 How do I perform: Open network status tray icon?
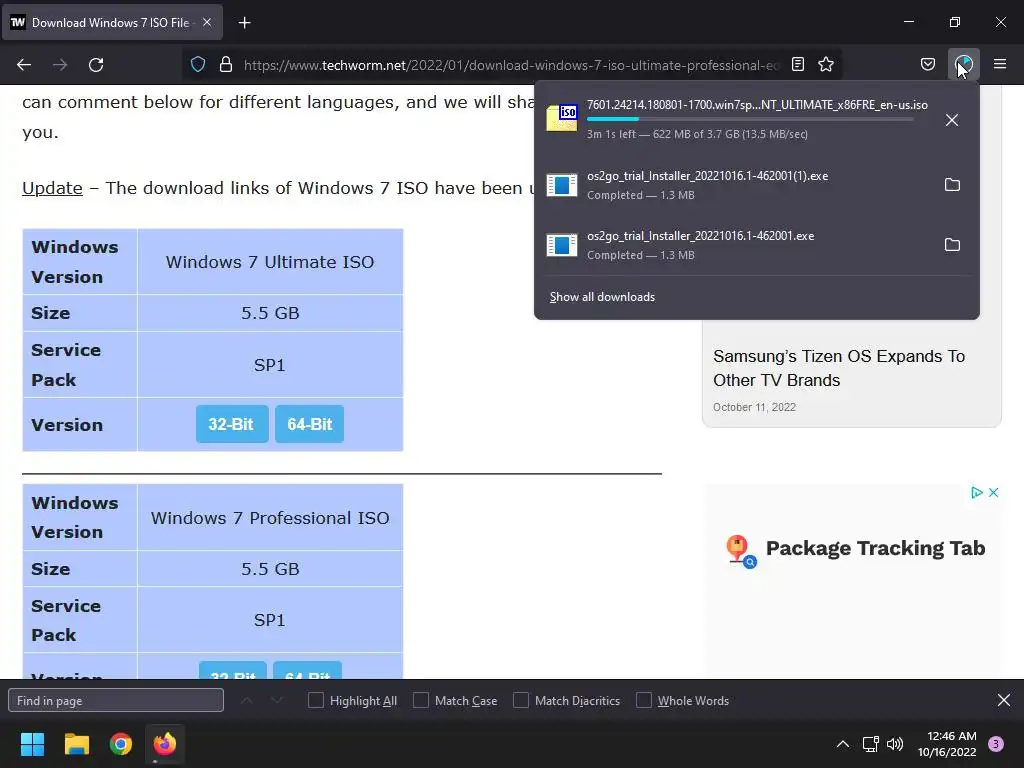pos(871,744)
